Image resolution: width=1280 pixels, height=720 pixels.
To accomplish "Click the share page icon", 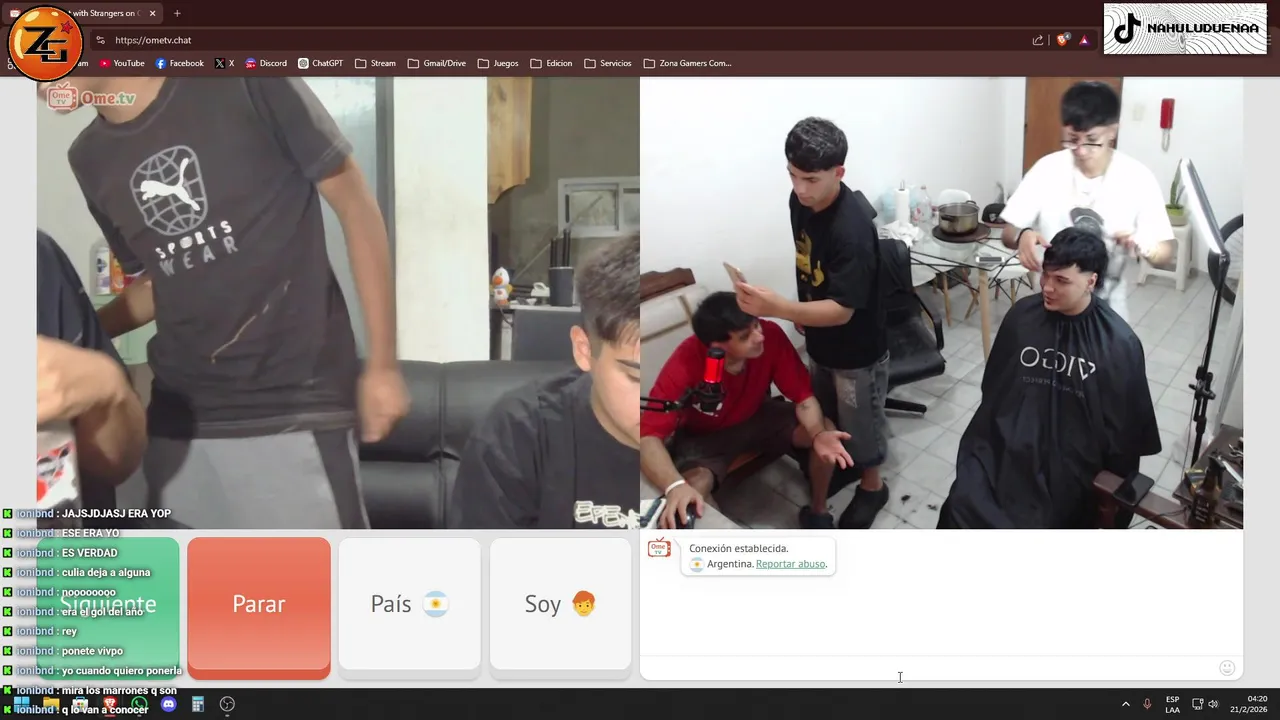I will (x=1037, y=40).
